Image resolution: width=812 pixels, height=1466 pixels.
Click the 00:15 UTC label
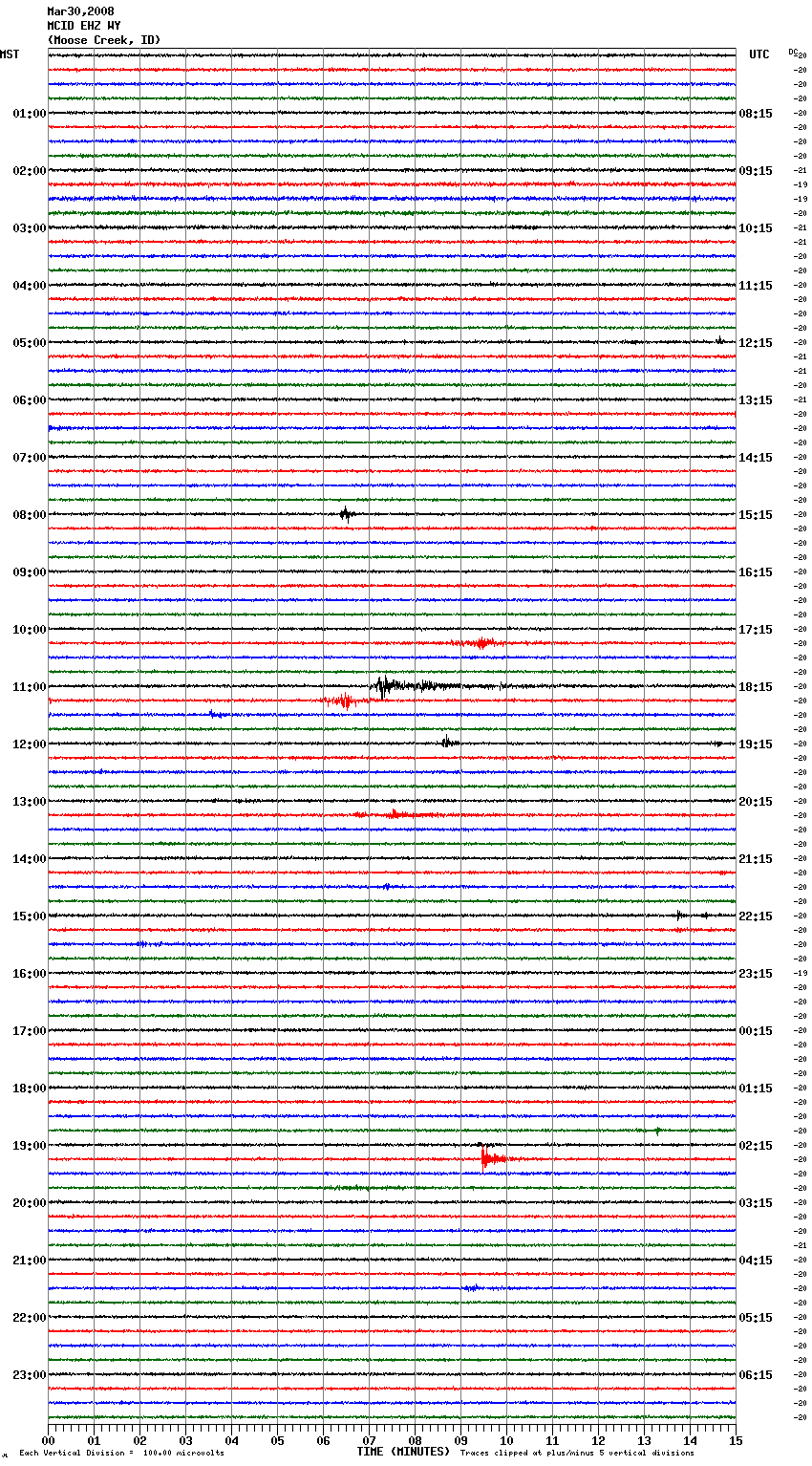[756, 1031]
